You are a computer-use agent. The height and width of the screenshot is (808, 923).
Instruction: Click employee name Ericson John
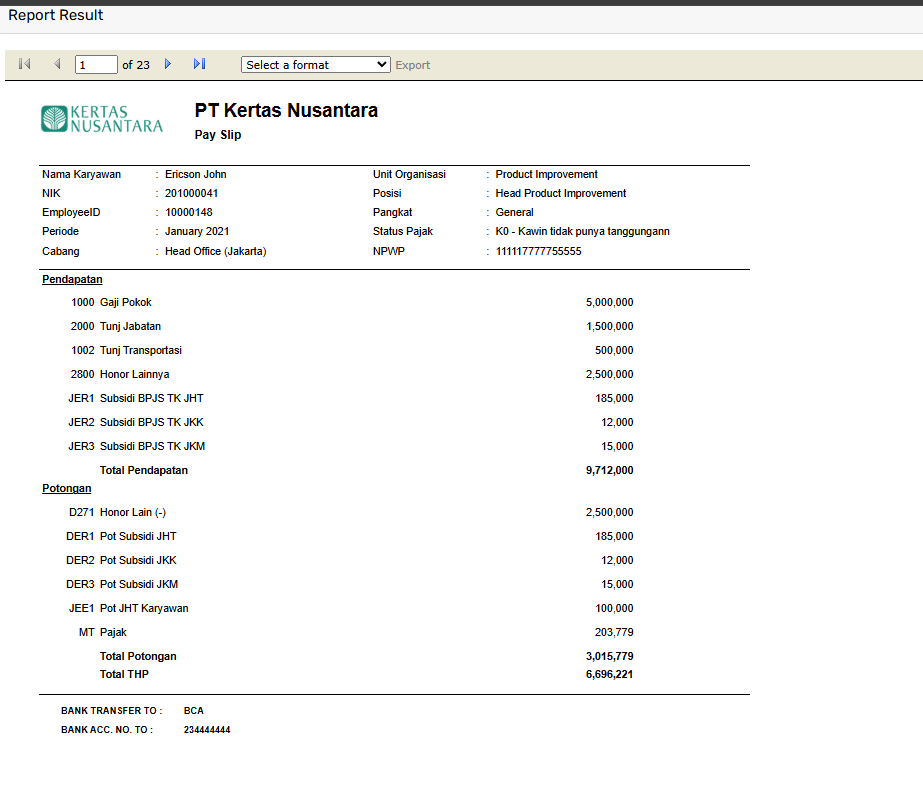click(x=196, y=174)
